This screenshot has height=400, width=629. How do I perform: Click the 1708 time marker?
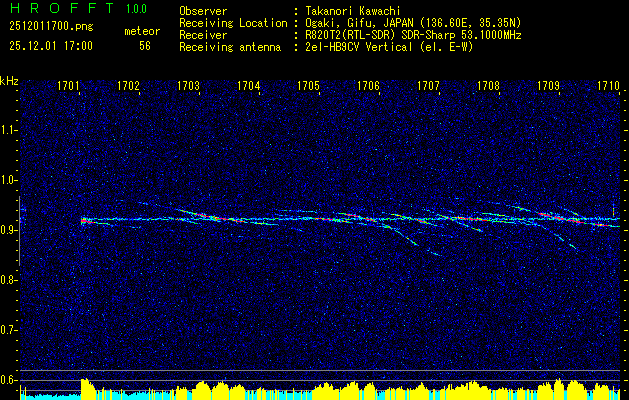488,86
